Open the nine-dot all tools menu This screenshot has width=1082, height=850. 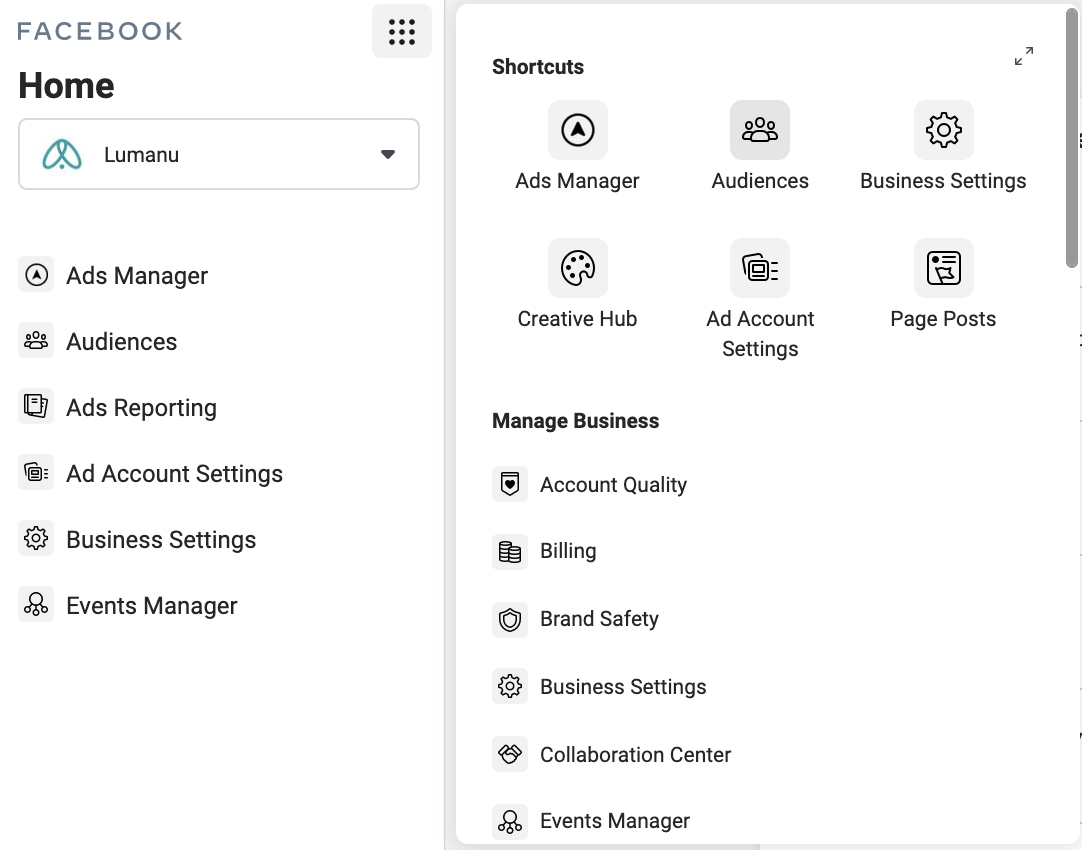[x=402, y=32]
